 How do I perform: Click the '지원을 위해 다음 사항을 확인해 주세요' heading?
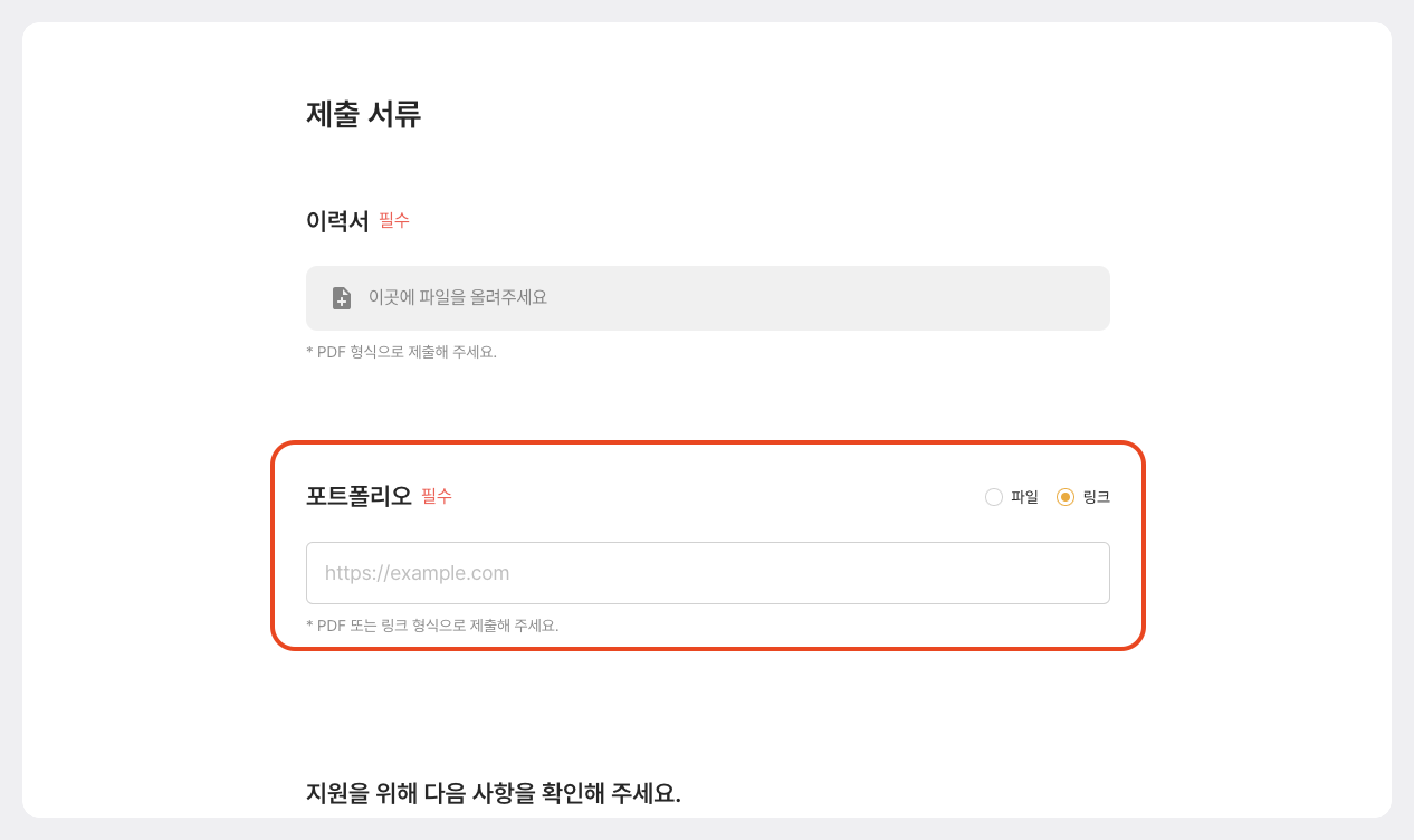(494, 793)
